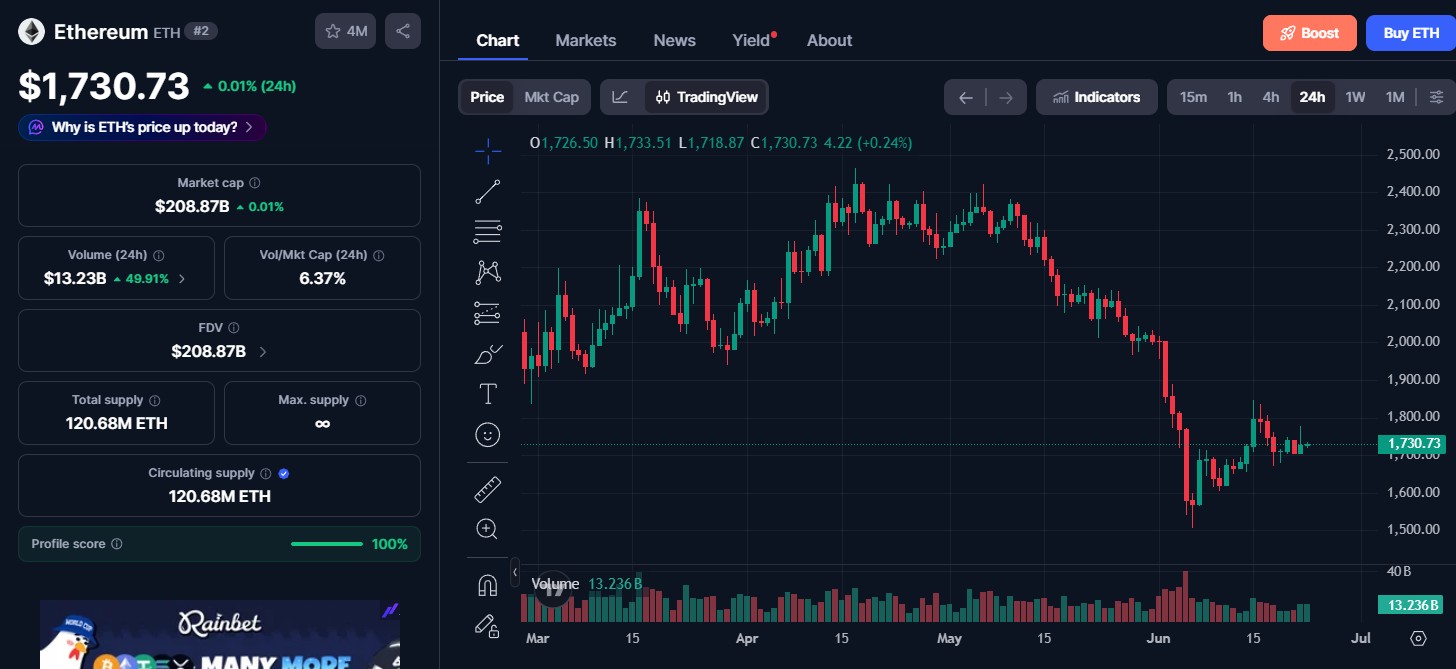Set chart interval to 24h
Screen dimensions: 1456x669
click(1312, 97)
